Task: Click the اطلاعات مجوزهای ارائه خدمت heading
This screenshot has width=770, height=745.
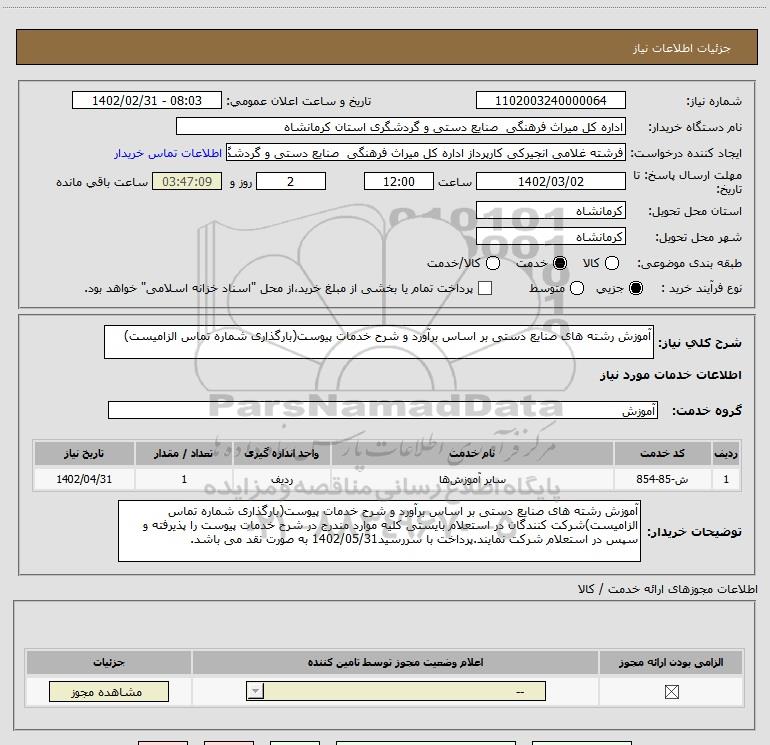Action: click(667, 589)
